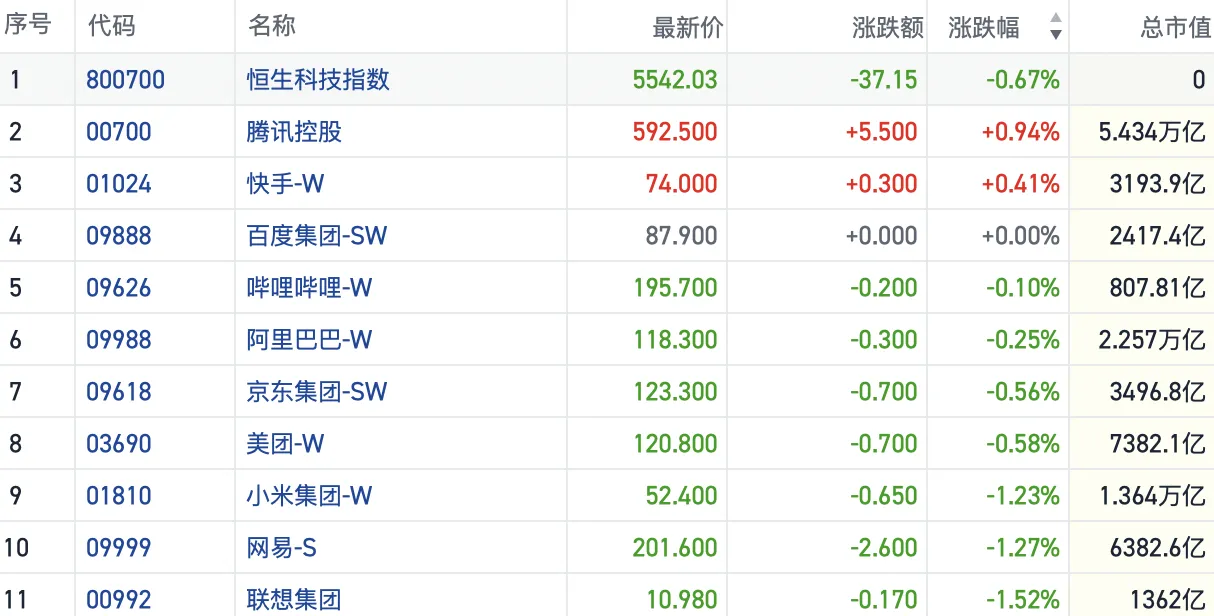
Task: Select change amount -0.650
Action: click(x=883, y=496)
